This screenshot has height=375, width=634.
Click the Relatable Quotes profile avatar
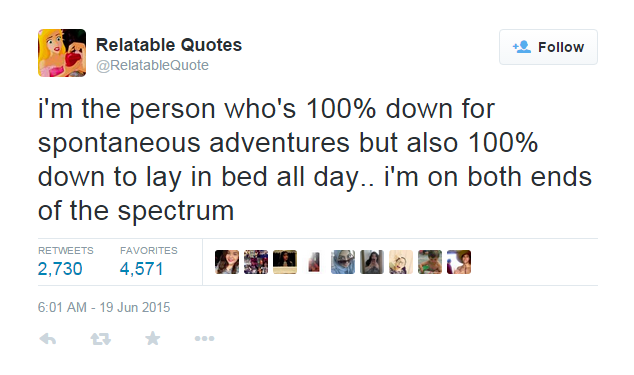pos(62,53)
